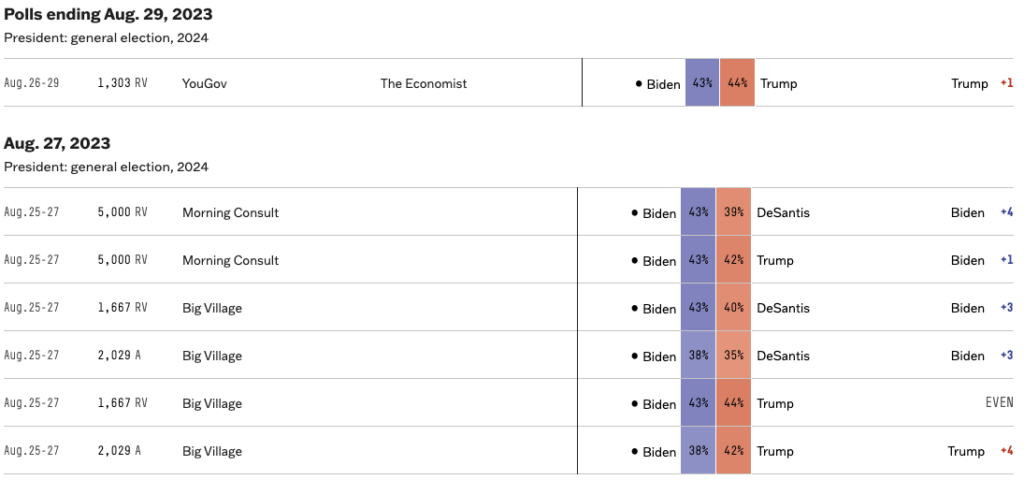The image size is (1024, 480).
Task: Click the Biden +4 net result
Action: 1007,213
